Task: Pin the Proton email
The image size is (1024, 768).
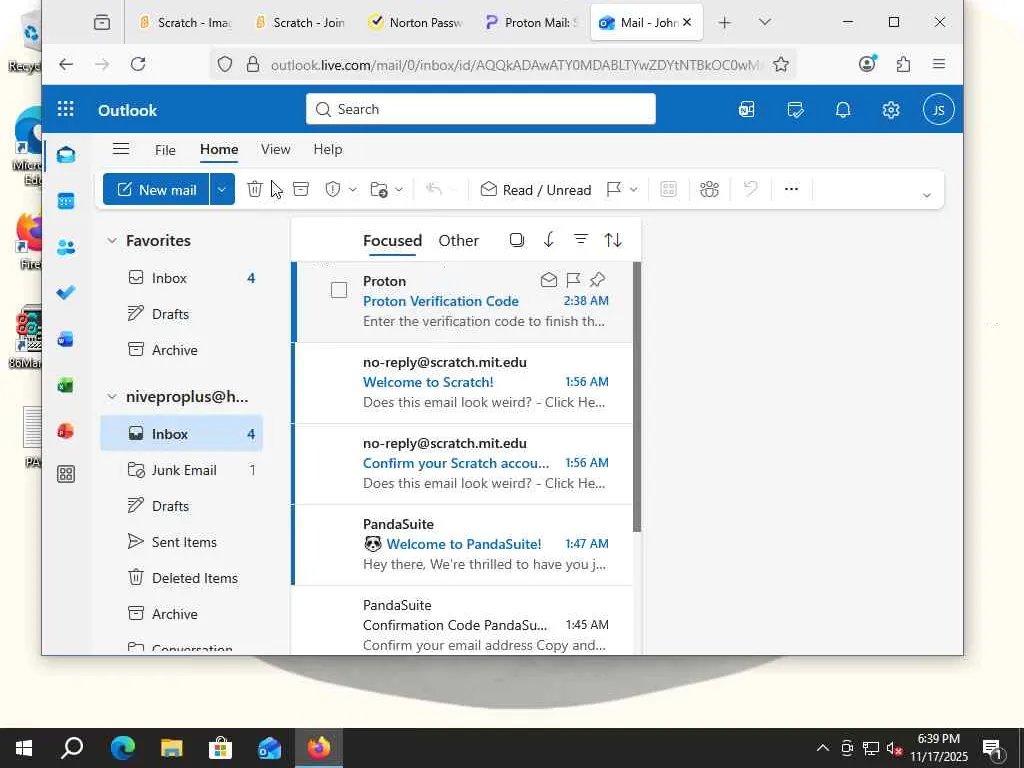Action: coord(597,280)
